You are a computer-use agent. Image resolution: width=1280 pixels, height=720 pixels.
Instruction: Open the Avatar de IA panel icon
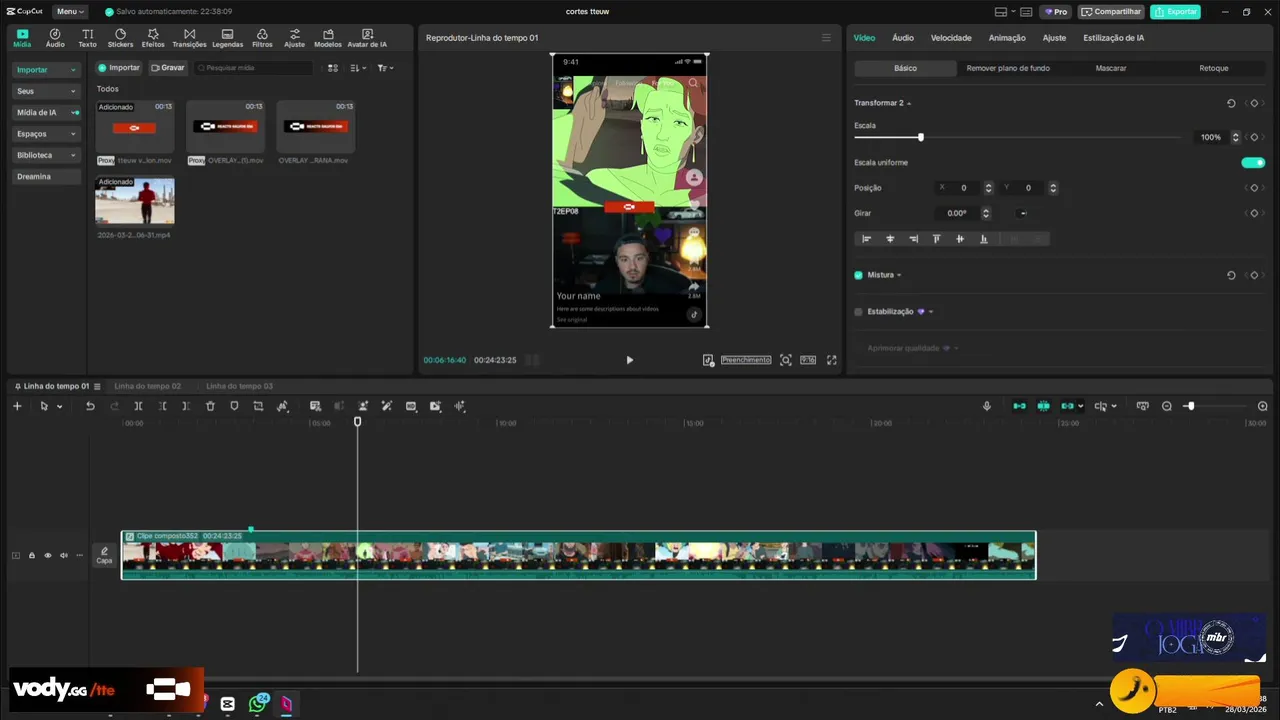click(367, 38)
